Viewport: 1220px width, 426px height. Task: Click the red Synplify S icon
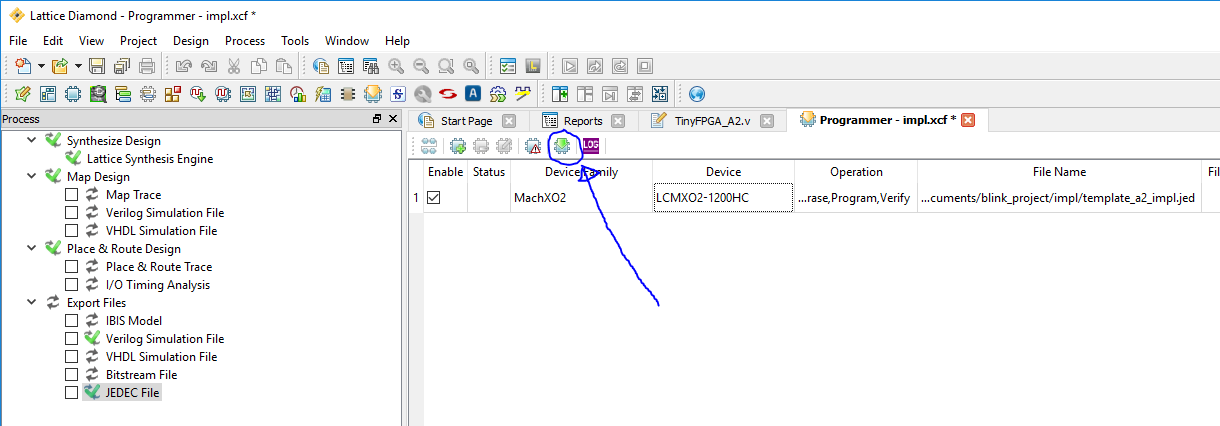447,94
